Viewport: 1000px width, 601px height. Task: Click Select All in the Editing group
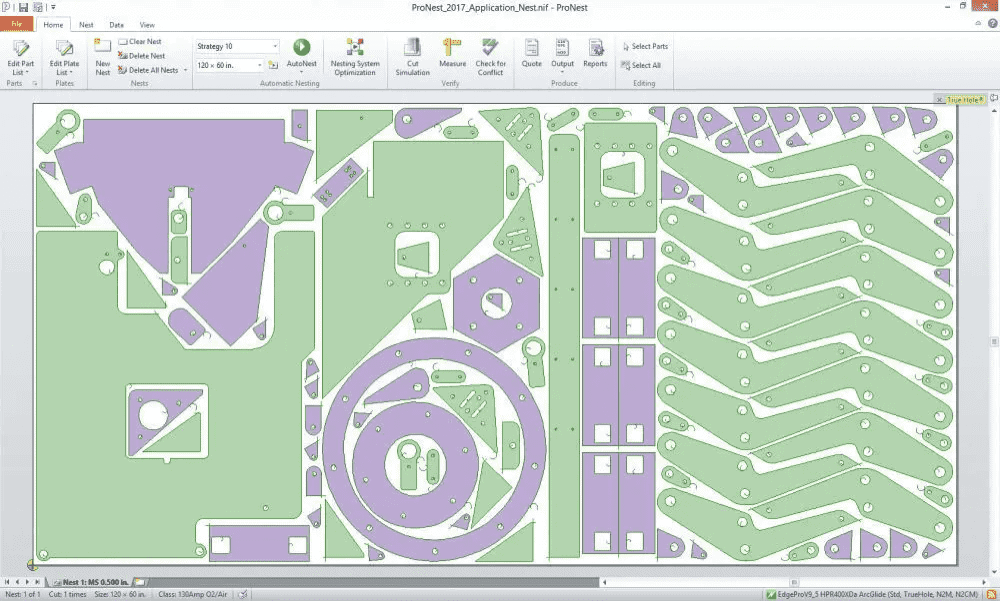640,65
